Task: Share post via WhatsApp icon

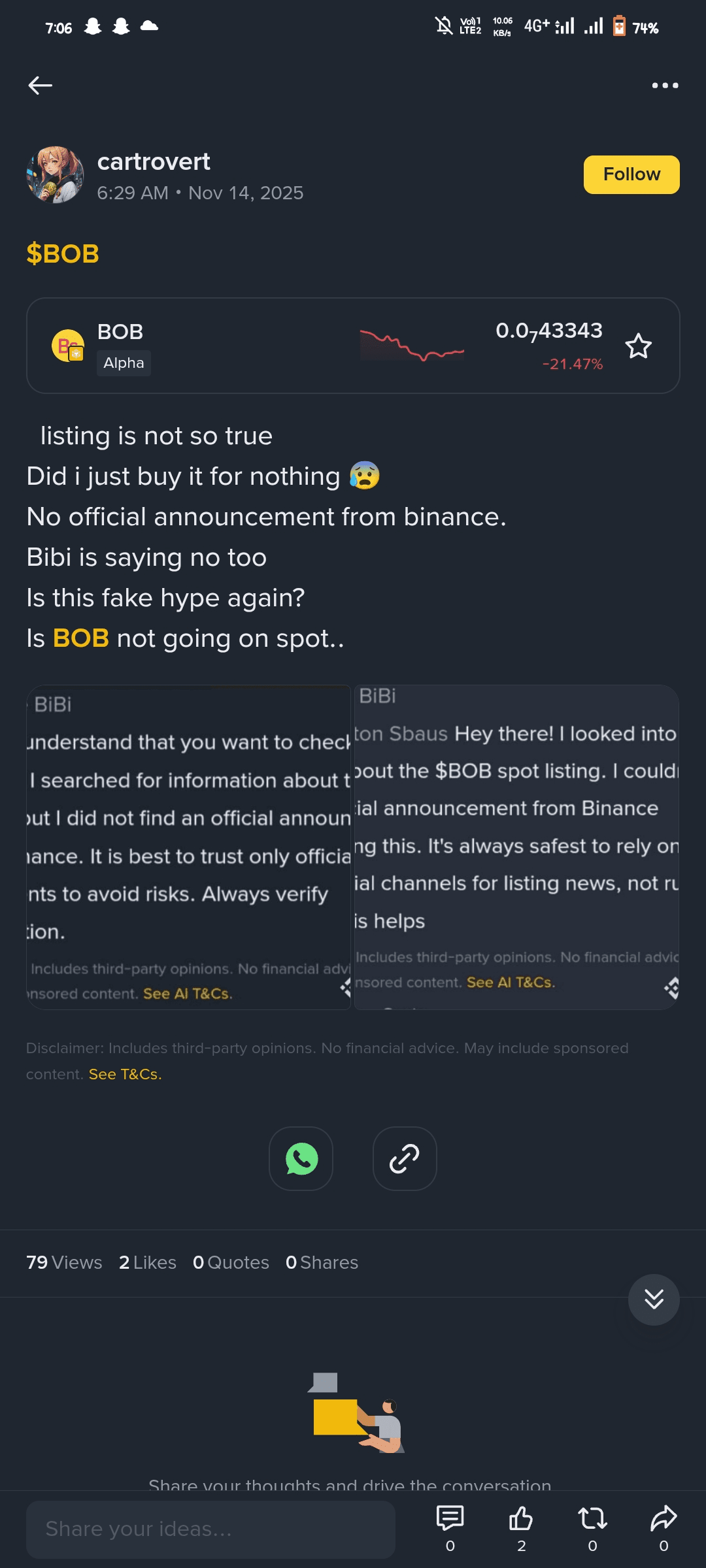Action: (301, 1159)
